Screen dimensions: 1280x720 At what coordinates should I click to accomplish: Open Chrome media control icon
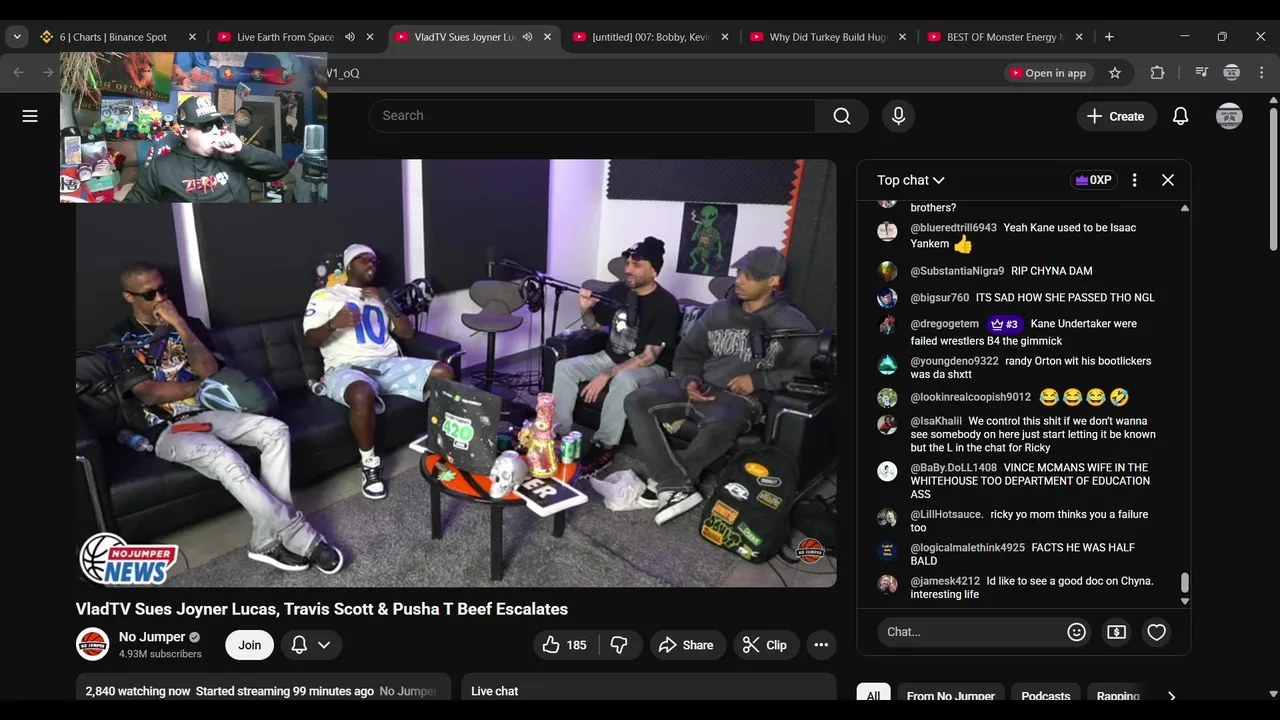[1201, 73]
